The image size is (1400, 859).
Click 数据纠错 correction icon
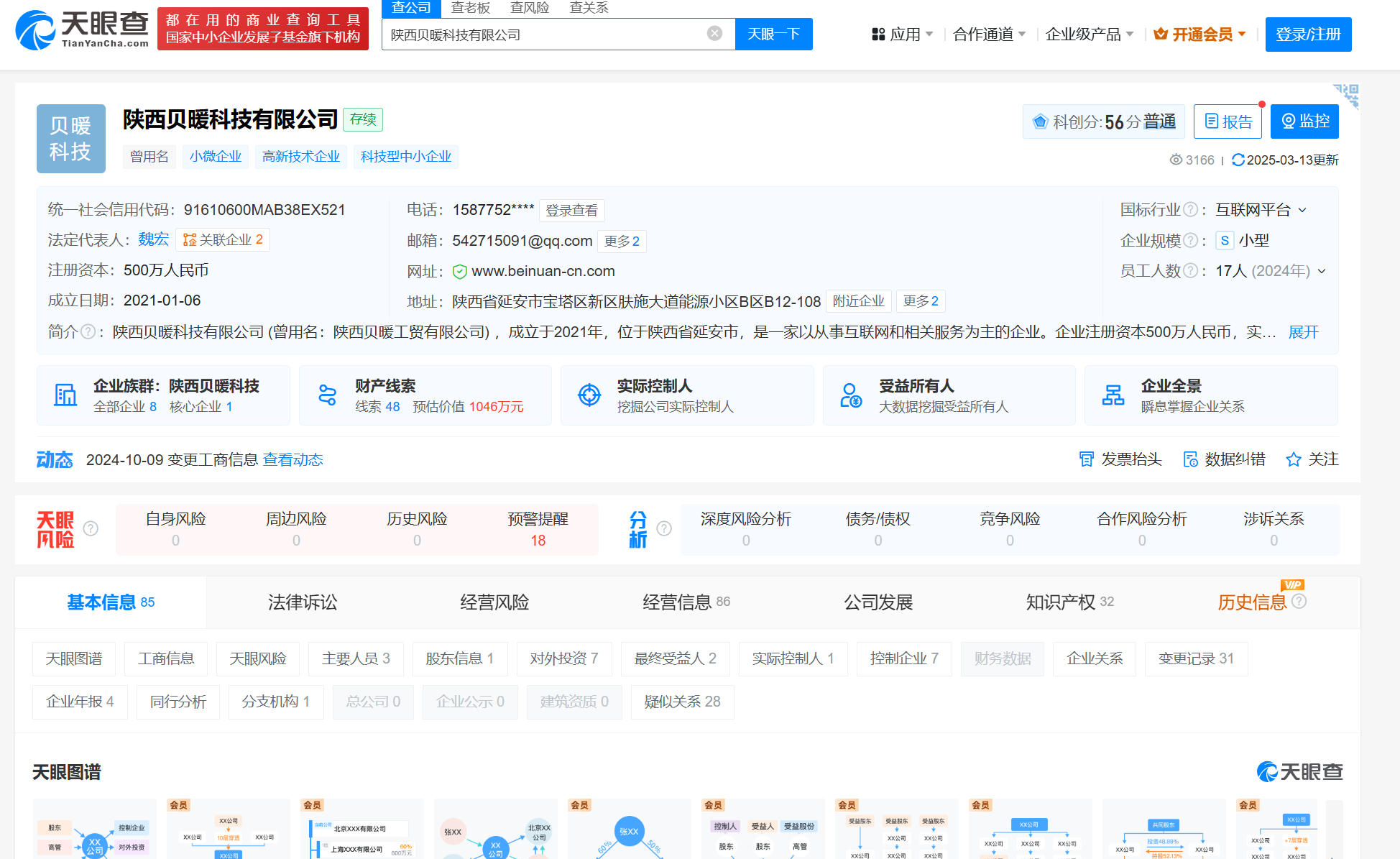1190,459
